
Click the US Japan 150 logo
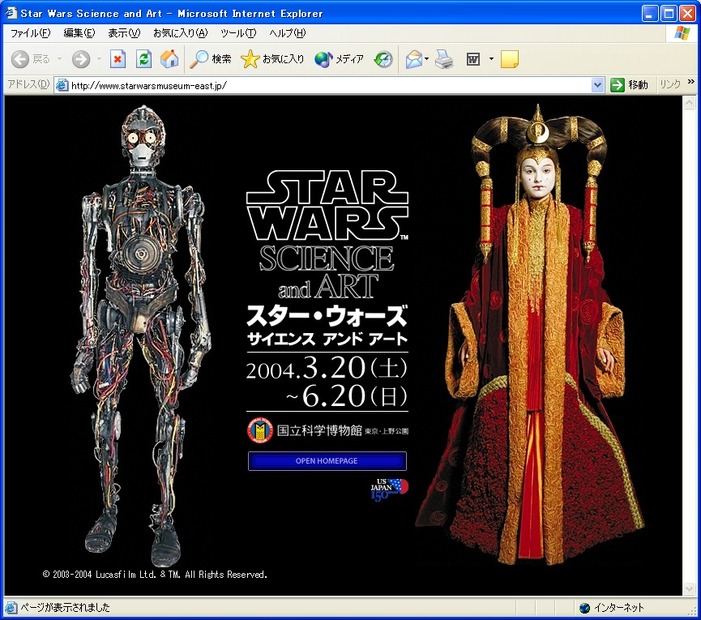pyautogui.click(x=389, y=490)
